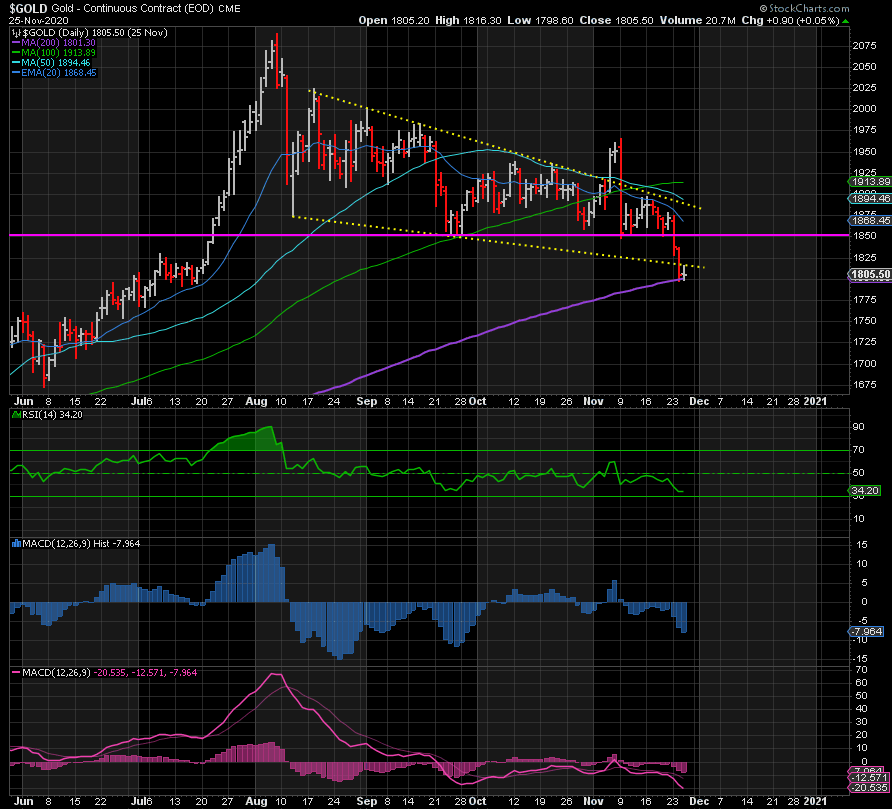Click the 2021 label on the date axis
This screenshot has height=809, width=892.
(x=815, y=401)
